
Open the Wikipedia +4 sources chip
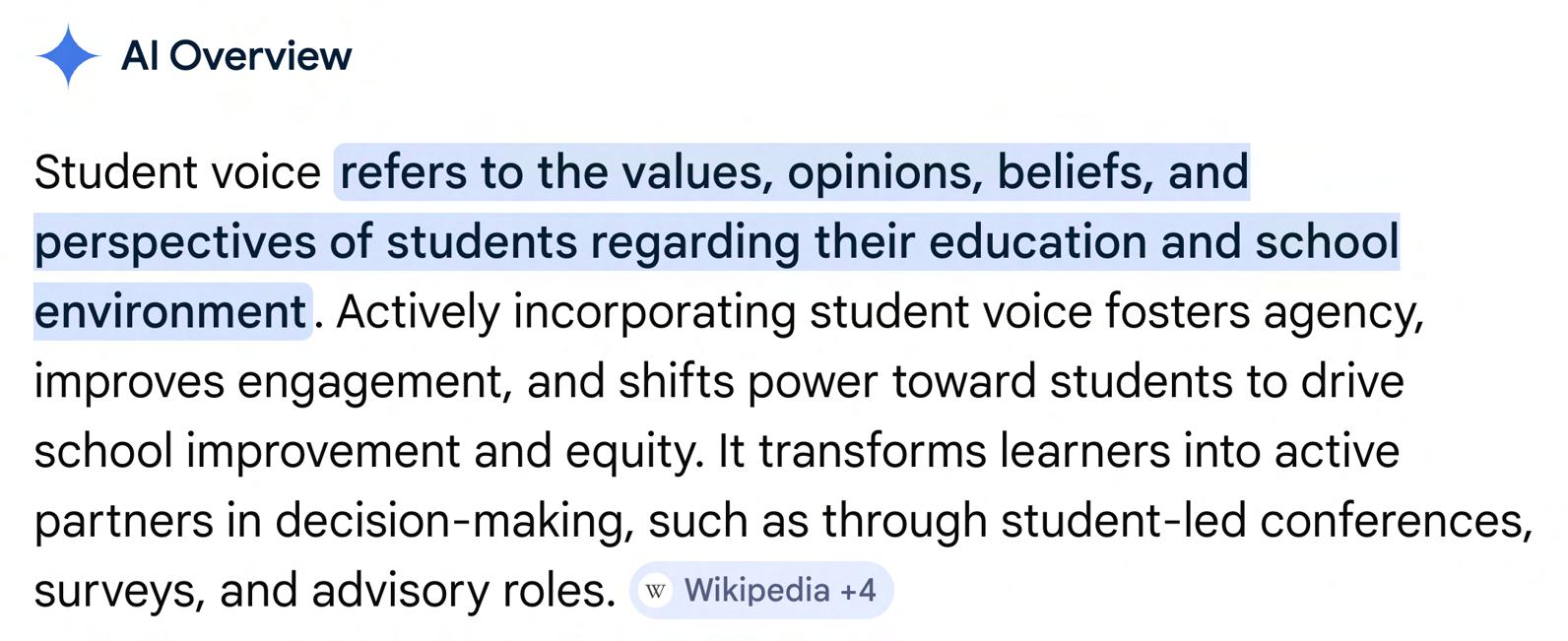(x=760, y=591)
